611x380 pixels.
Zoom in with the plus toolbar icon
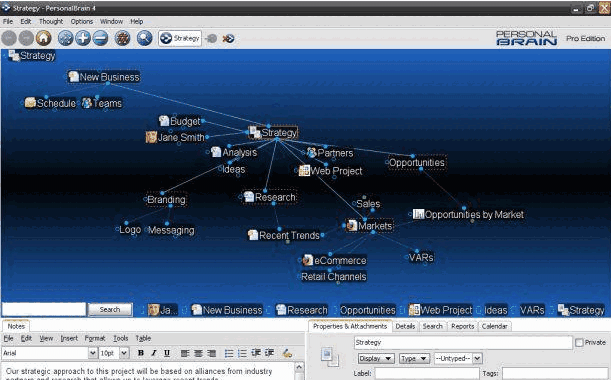click(83, 38)
